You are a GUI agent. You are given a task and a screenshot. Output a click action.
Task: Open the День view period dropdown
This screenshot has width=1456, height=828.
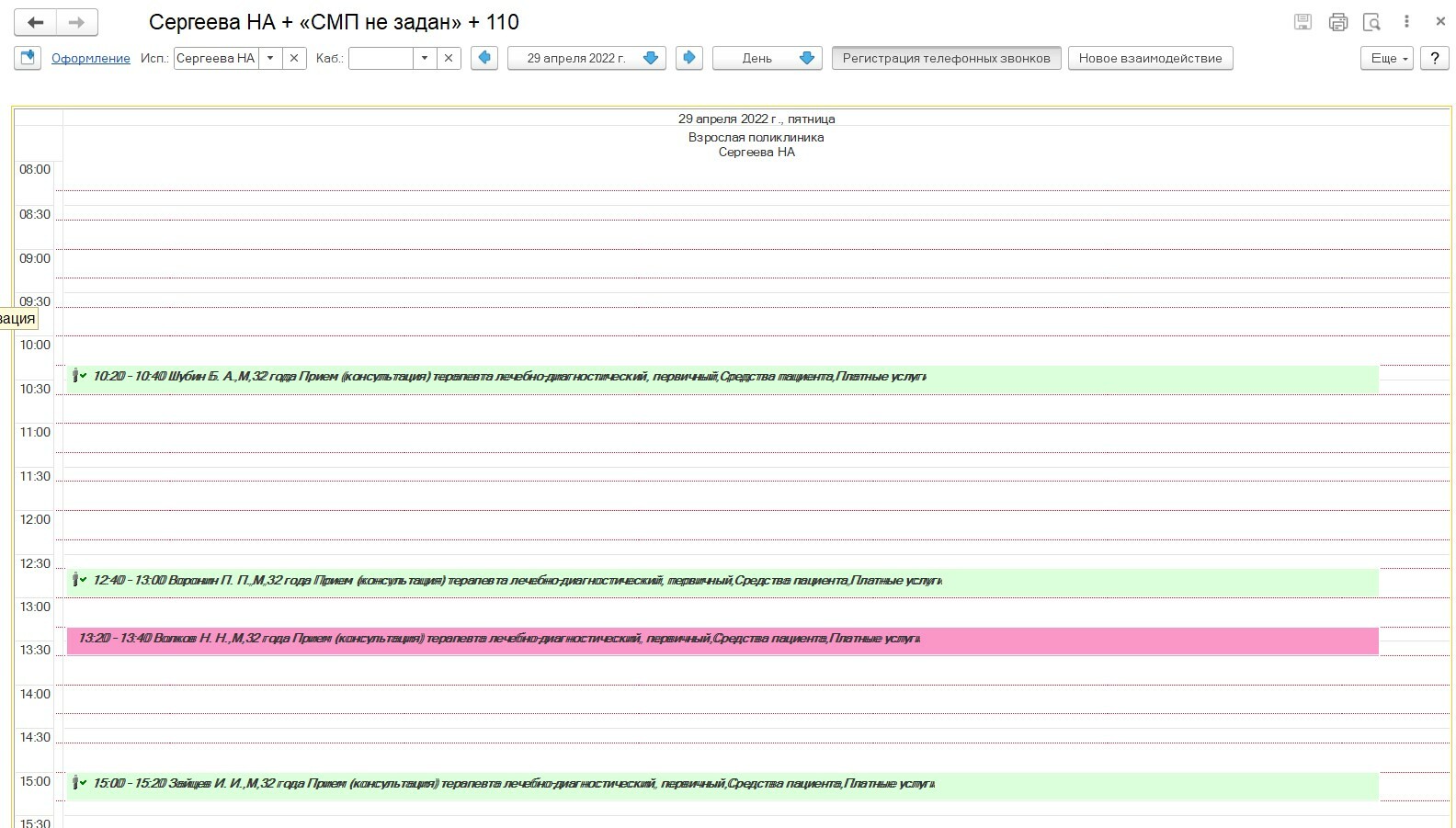pyautogui.click(x=767, y=58)
